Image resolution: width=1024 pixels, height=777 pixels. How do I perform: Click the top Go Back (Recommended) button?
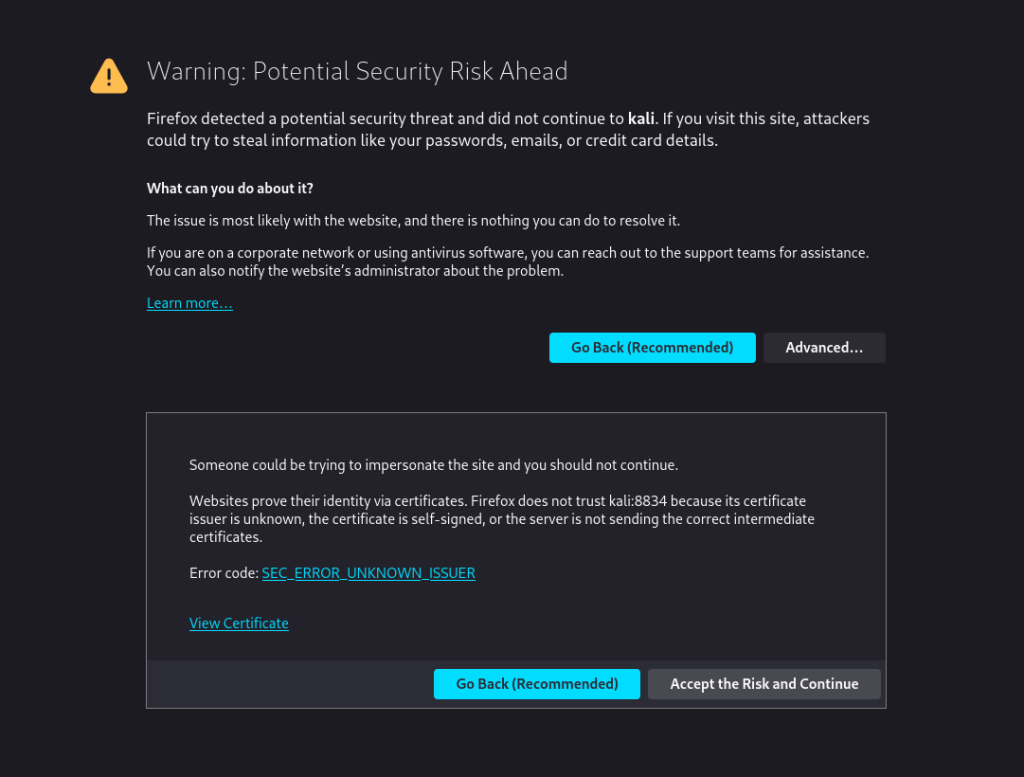click(652, 347)
